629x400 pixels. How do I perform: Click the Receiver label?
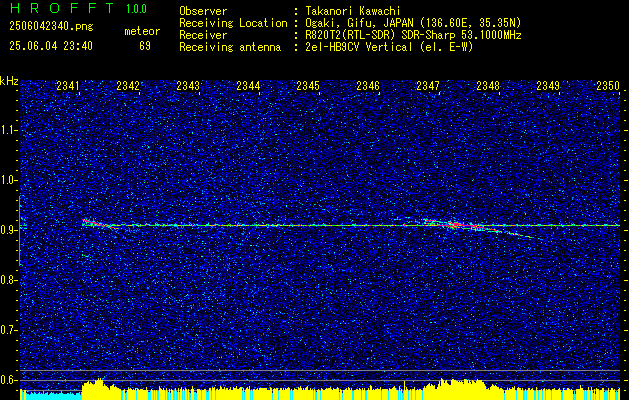(x=203, y=35)
